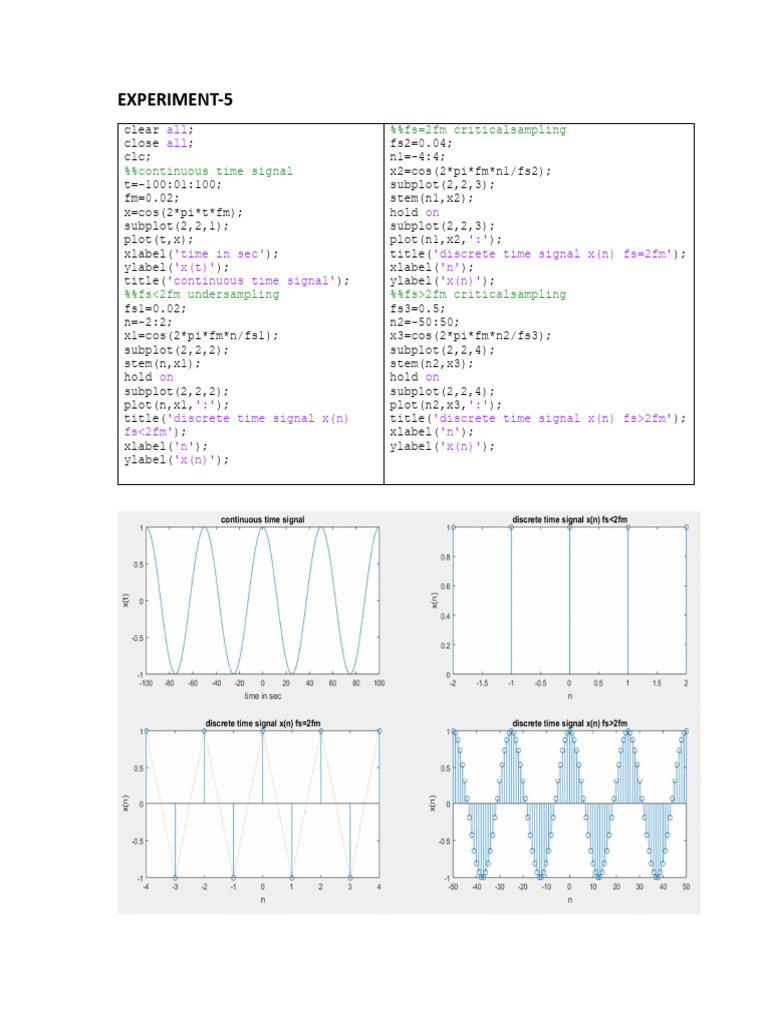Click the critically sampled fs=2fm stem plot
Screen dimensions: 768x1024
[x=263, y=805]
